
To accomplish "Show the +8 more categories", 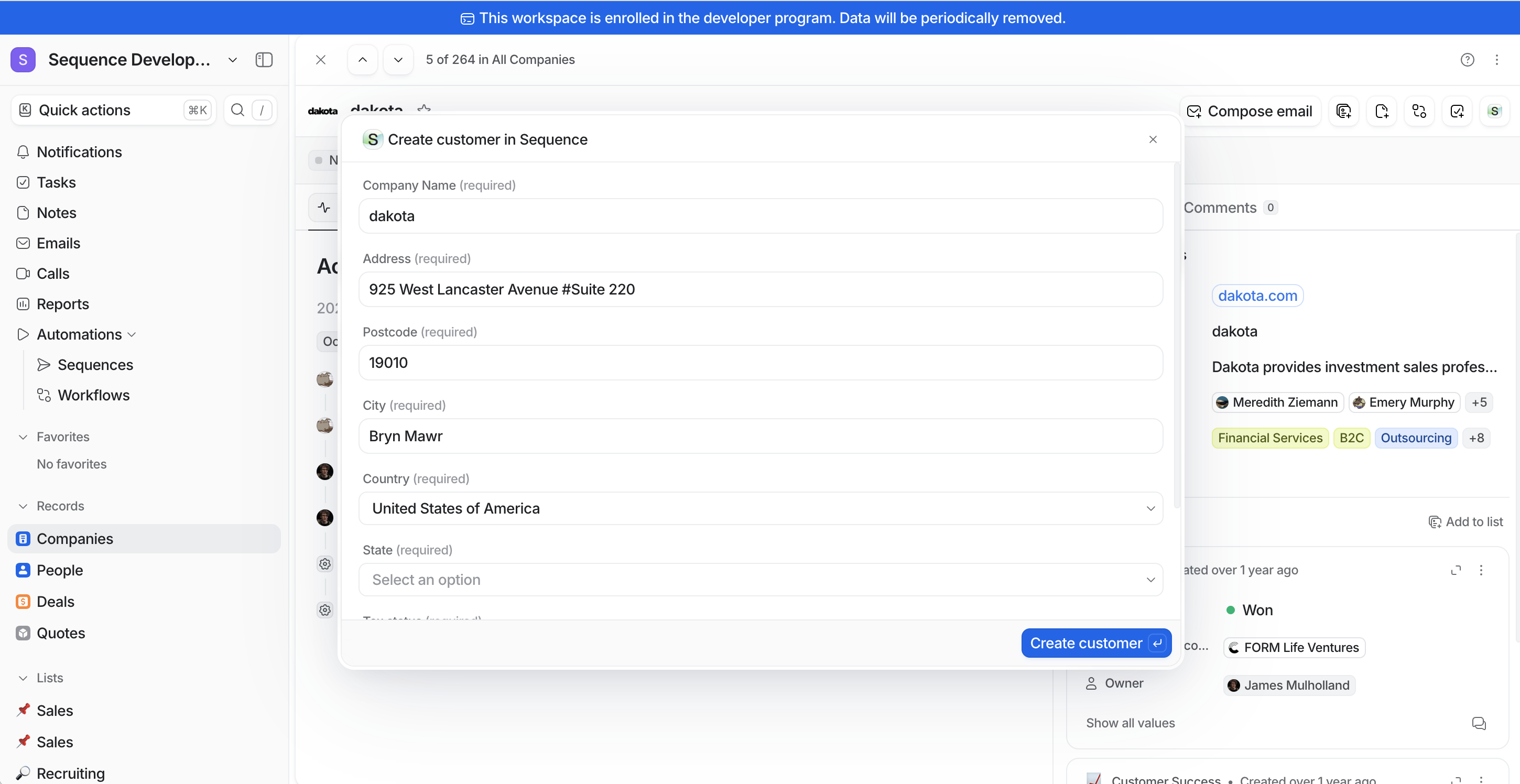I will pos(1476,438).
